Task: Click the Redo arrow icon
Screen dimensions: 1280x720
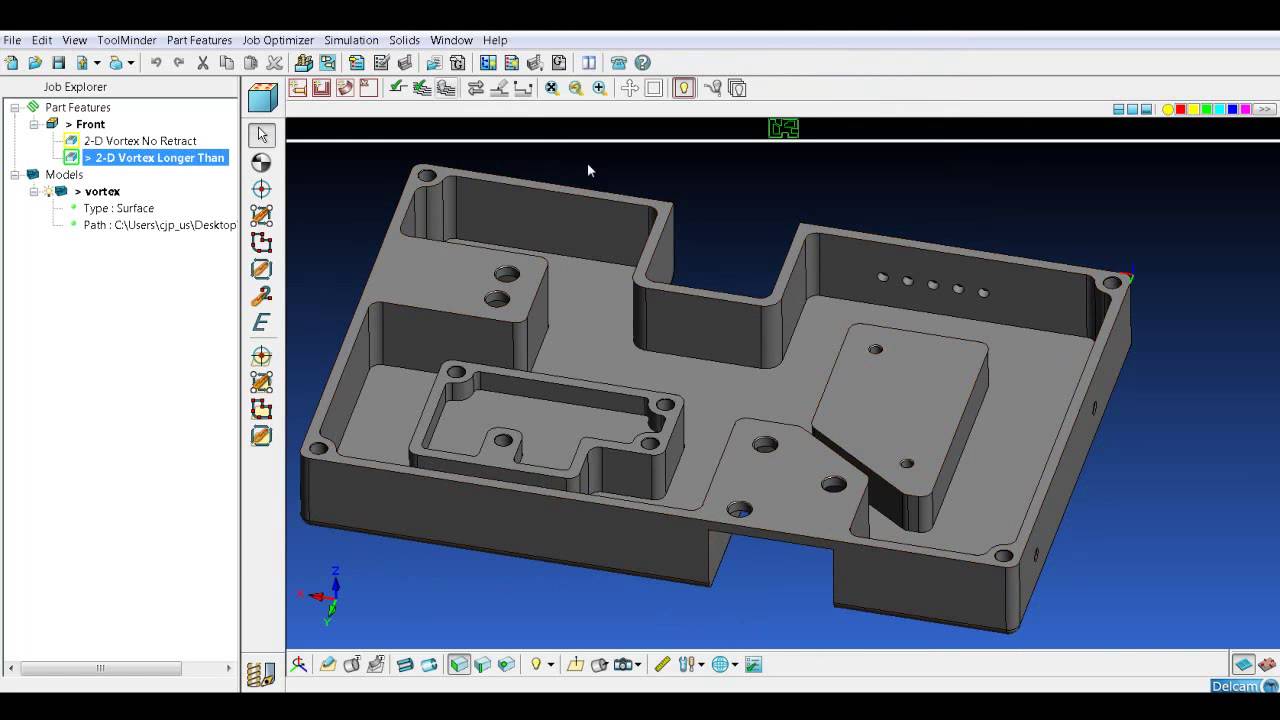Action: tap(179, 63)
